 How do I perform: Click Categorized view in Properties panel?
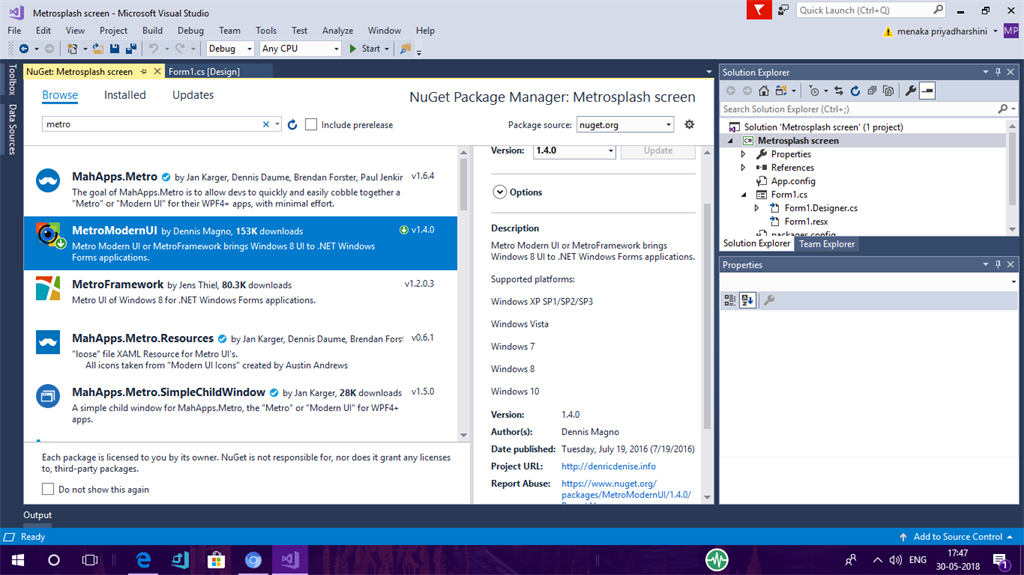tap(729, 300)
